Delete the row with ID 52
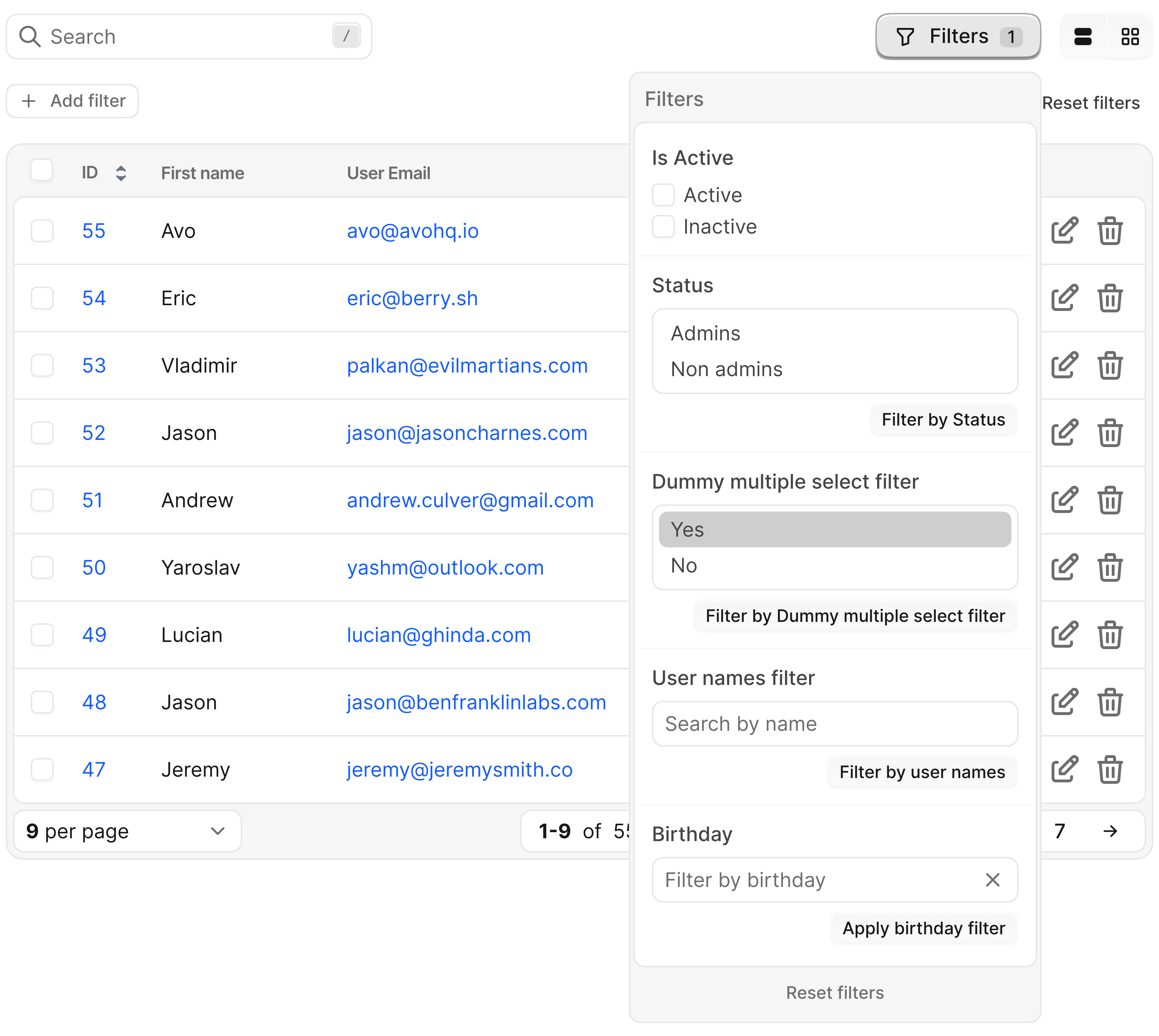 click(1110, 433)
